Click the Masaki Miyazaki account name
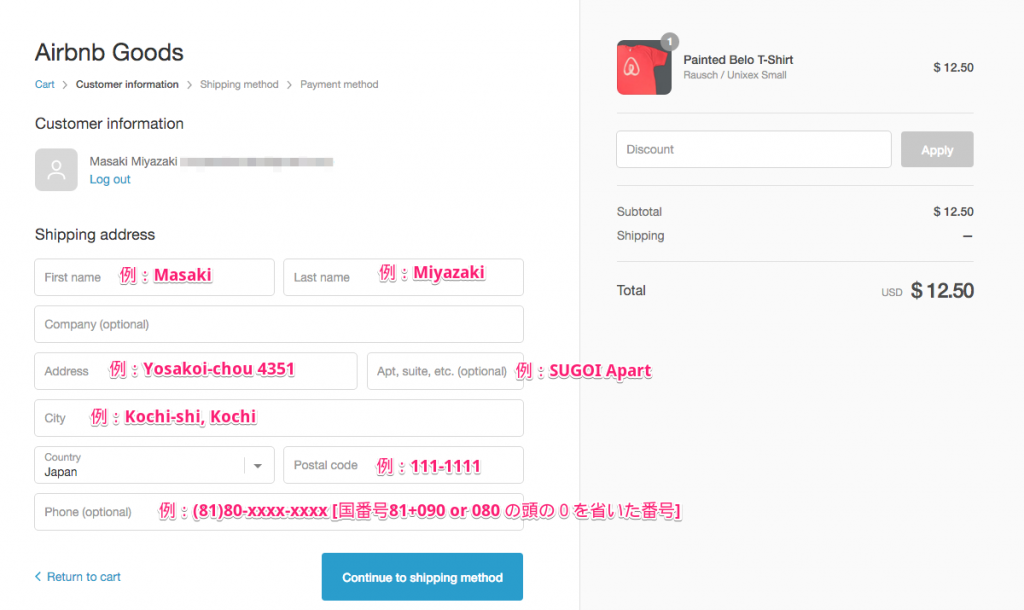The width and height of the screenshot is (1024, 610). coord(133,161)
